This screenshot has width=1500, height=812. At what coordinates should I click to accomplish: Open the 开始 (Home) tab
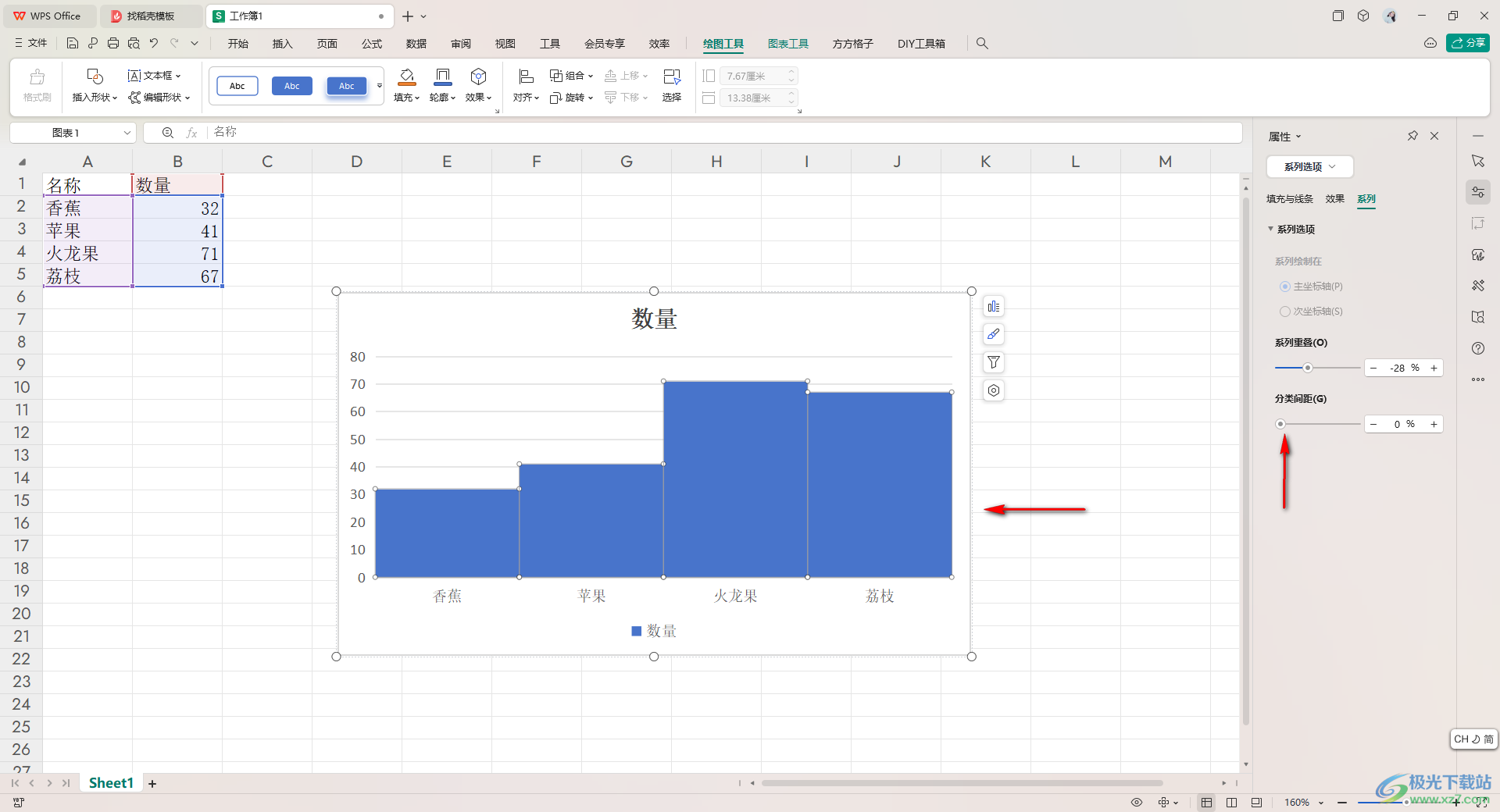(x=238, y=44)
